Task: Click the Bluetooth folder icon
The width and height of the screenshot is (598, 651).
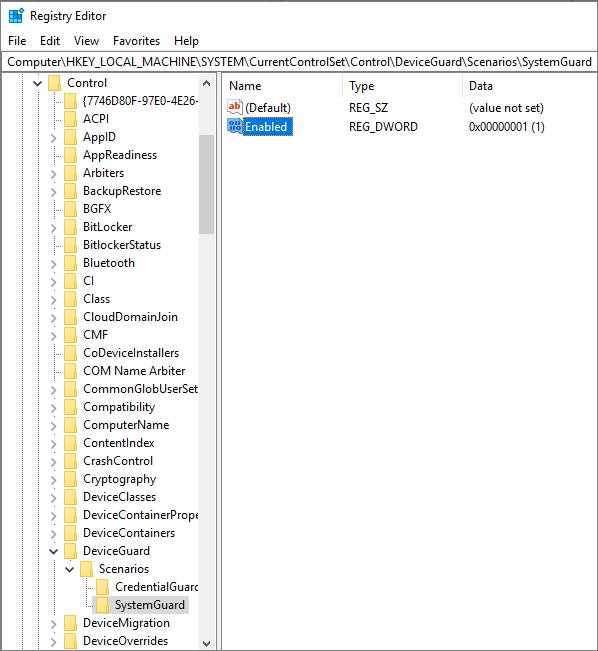Action: (x=70, y=263)
